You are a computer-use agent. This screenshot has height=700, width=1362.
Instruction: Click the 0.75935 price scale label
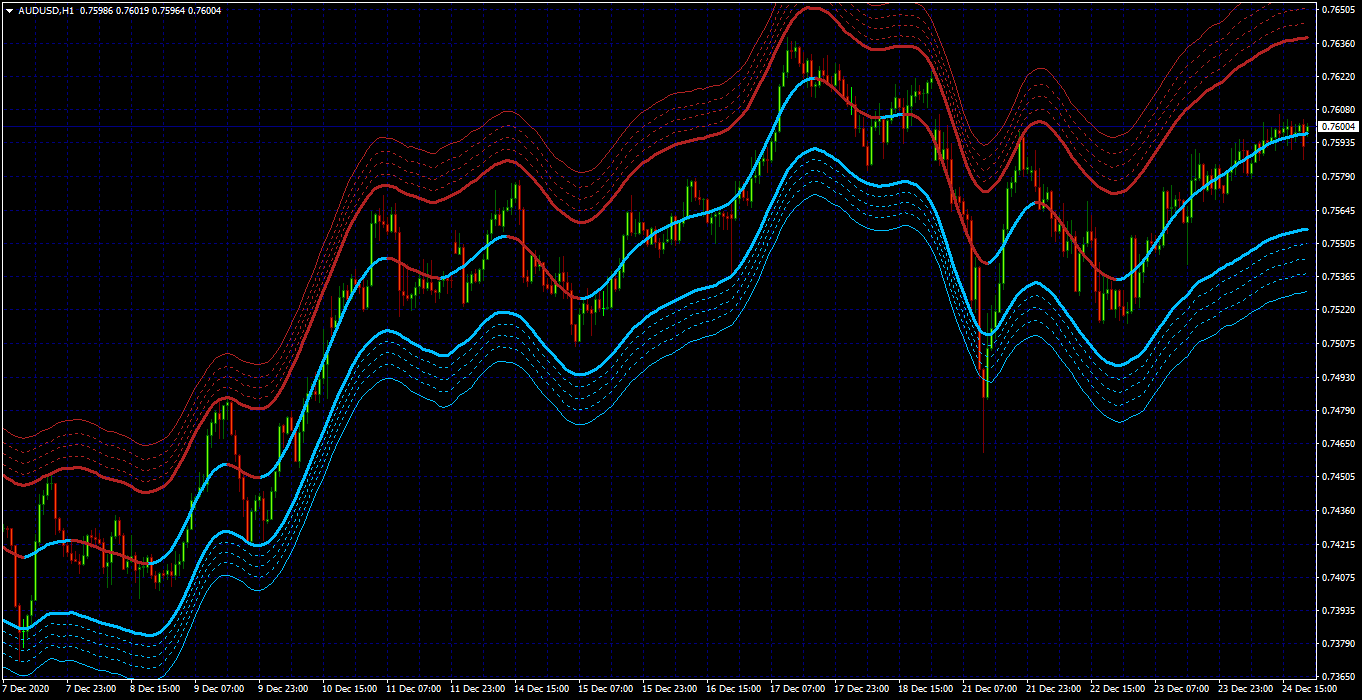[1339, 143]
